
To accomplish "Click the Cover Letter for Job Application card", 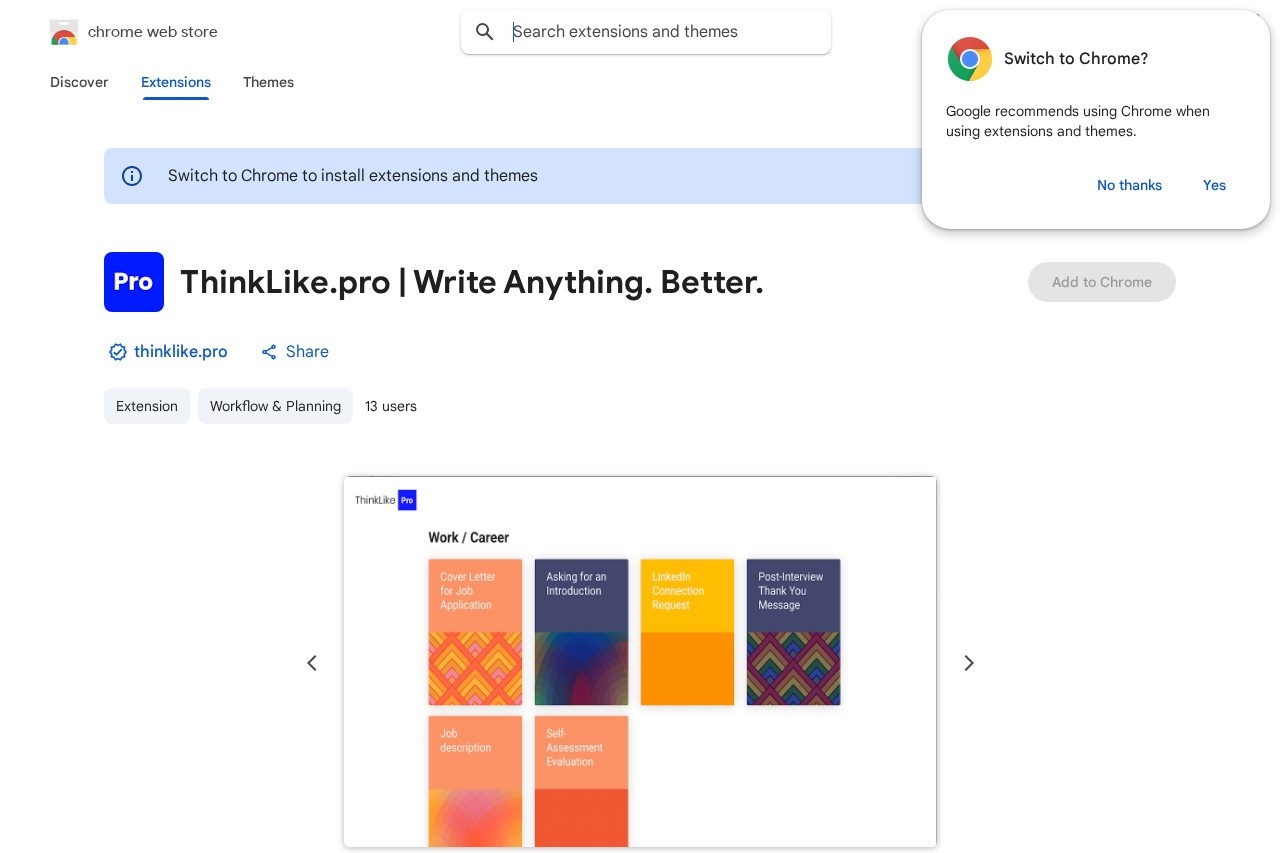I will pos(475,632).
